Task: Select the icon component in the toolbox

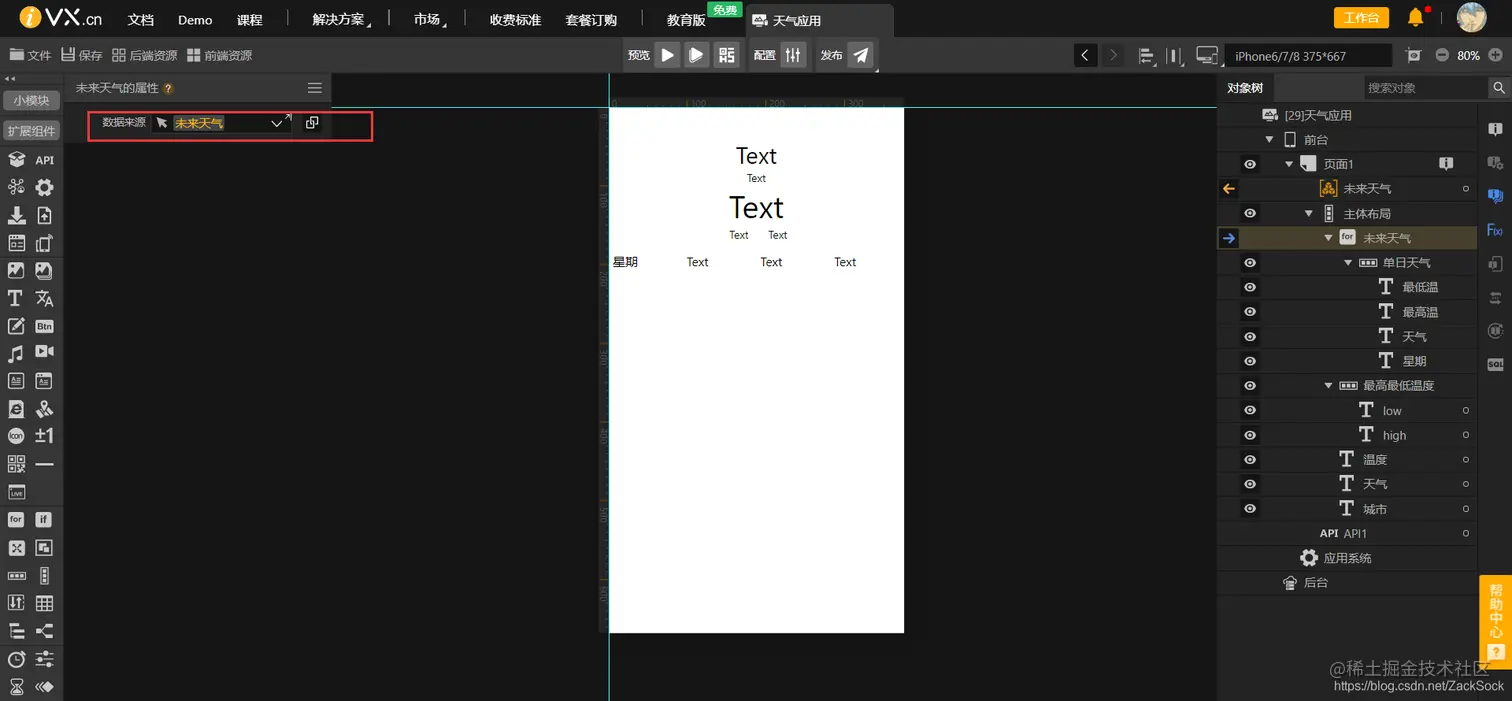Action: [x=15, y=436]
